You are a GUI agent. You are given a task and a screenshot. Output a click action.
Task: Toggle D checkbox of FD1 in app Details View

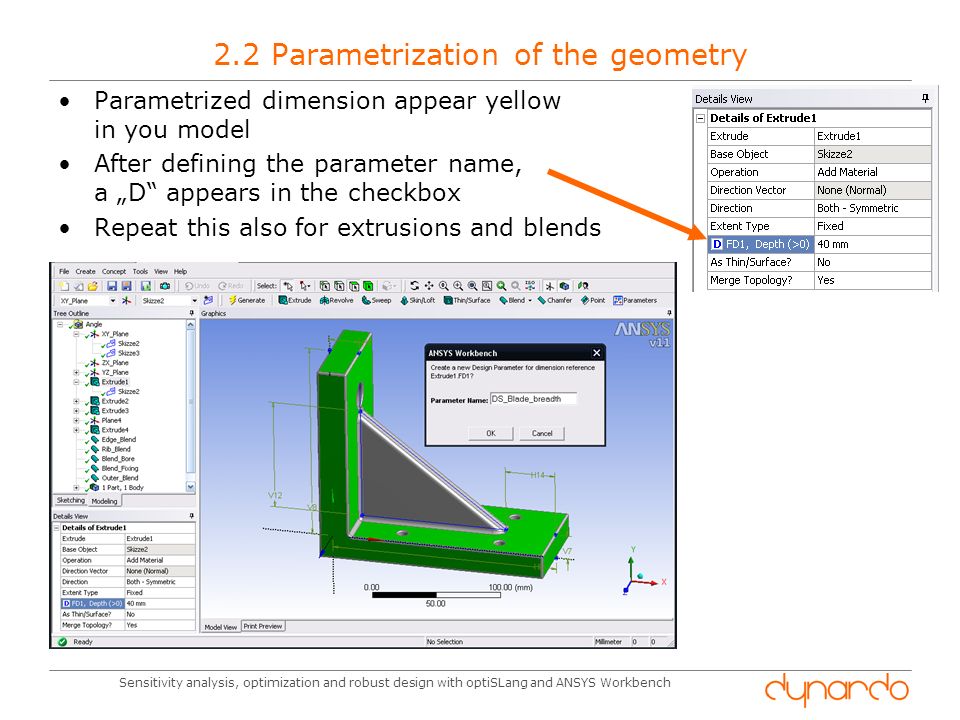pyautogui.click(x=66, y=604)
